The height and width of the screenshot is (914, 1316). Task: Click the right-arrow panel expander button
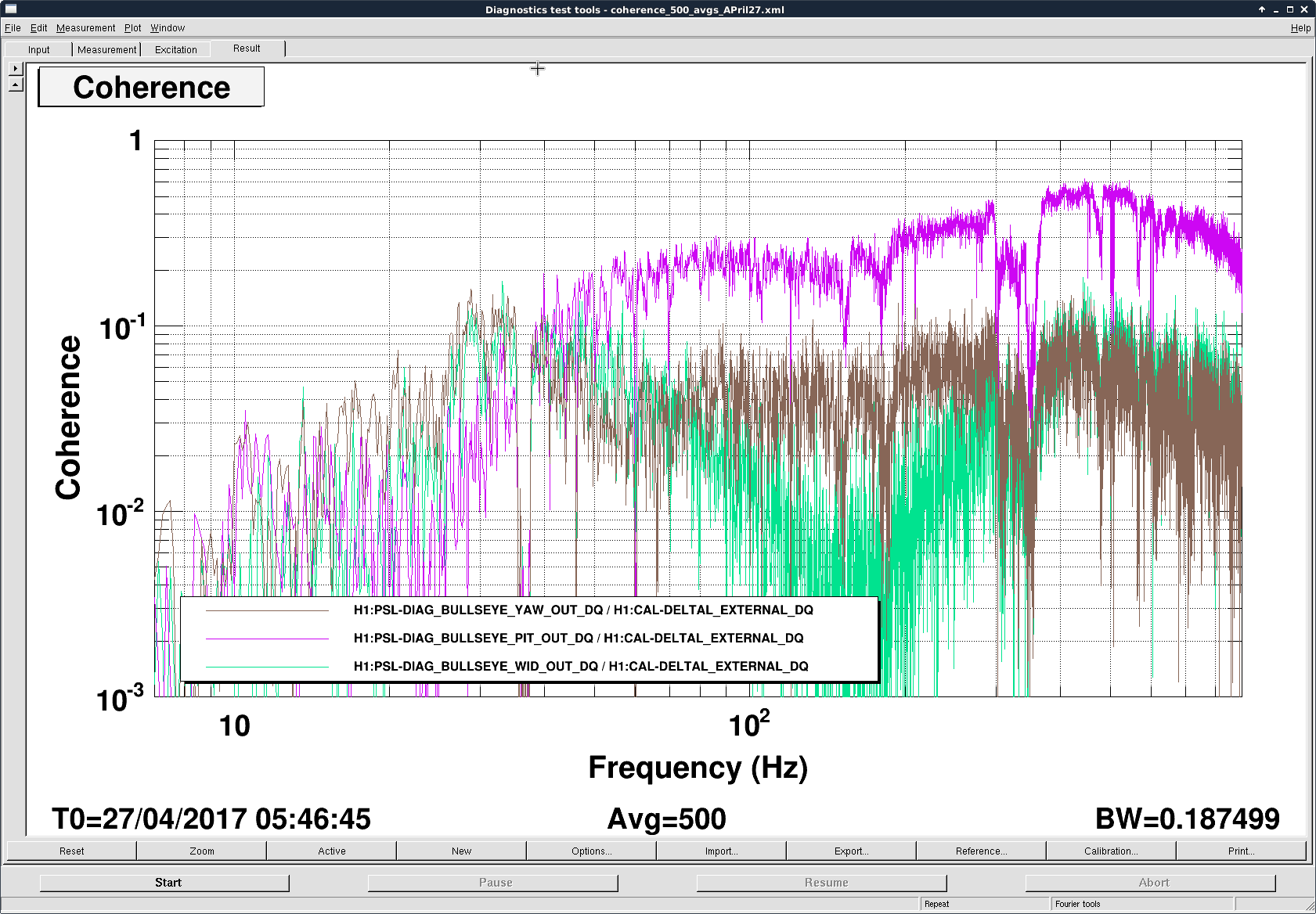(16, 69)
